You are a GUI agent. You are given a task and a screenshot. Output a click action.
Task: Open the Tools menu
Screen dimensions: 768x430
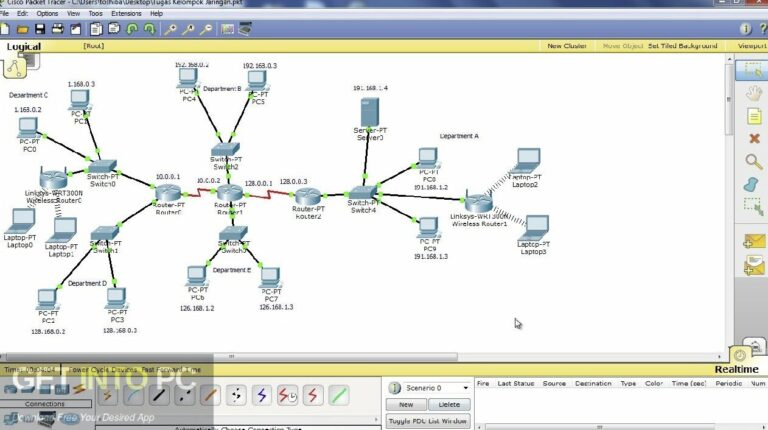pyautogui.click(x=96, y=14)
